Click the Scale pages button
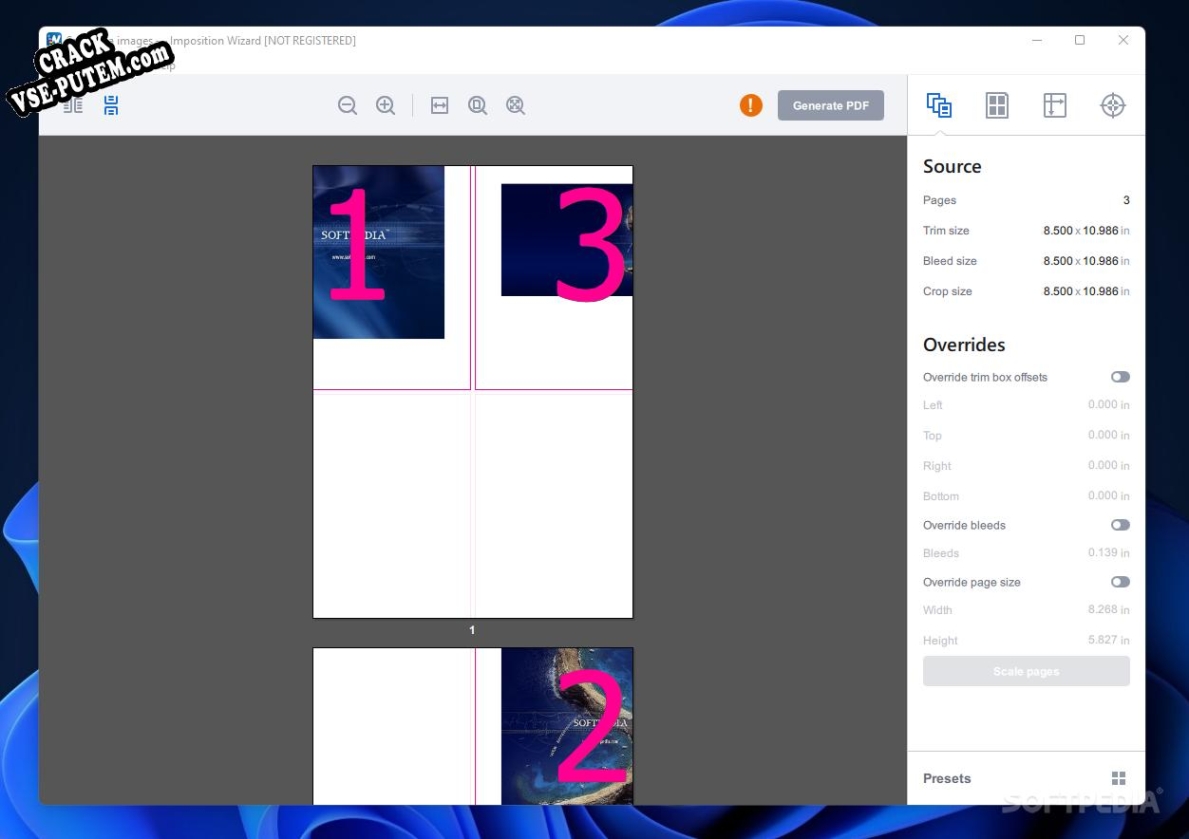Image resolution: width=1189 pixels, height=839 pixels. point(1026,671)
